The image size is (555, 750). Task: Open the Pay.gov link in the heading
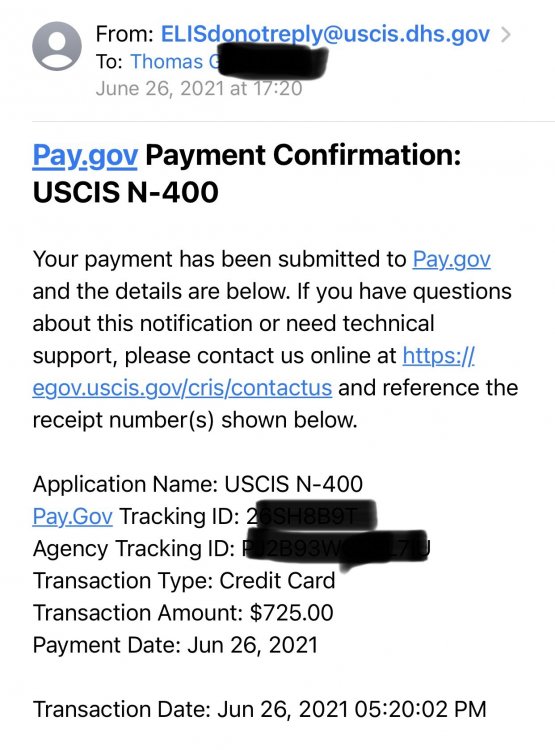[85, 156]
